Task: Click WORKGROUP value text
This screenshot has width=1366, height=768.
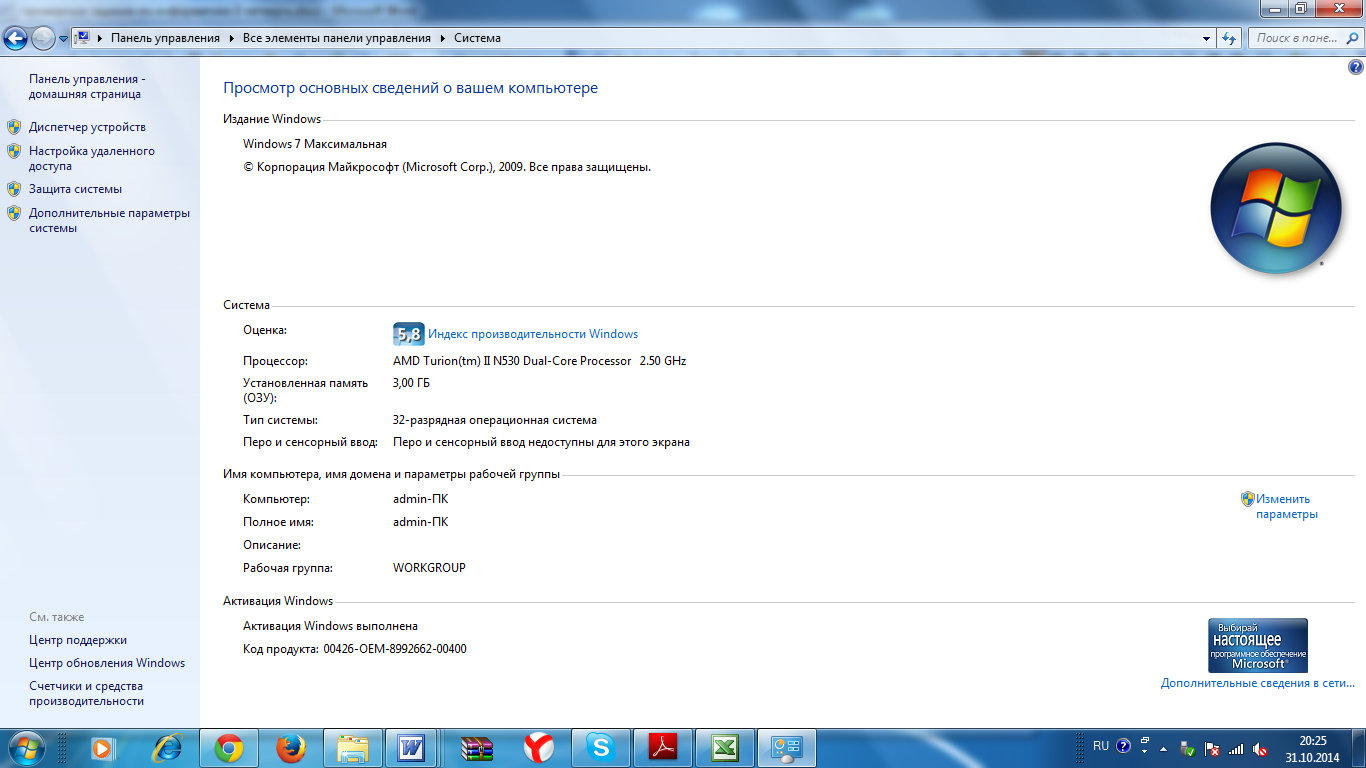Action: point(429,568)
